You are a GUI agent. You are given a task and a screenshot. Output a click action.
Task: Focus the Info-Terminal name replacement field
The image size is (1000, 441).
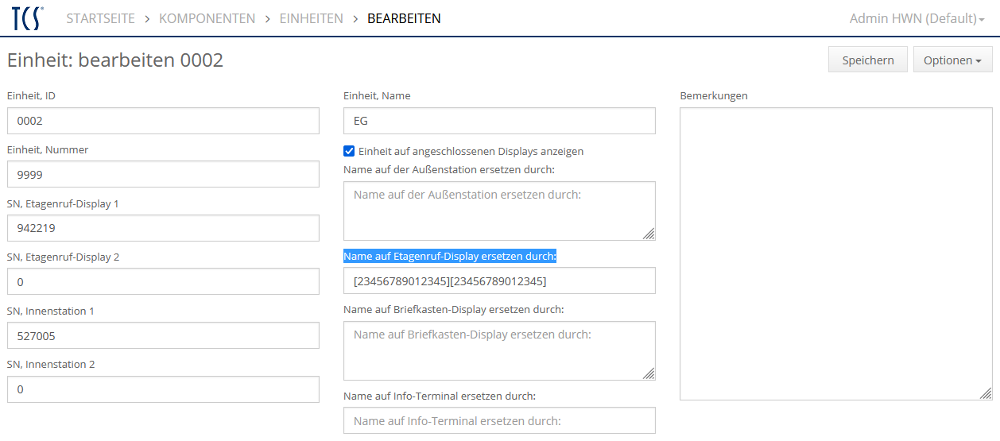(499, 421)
